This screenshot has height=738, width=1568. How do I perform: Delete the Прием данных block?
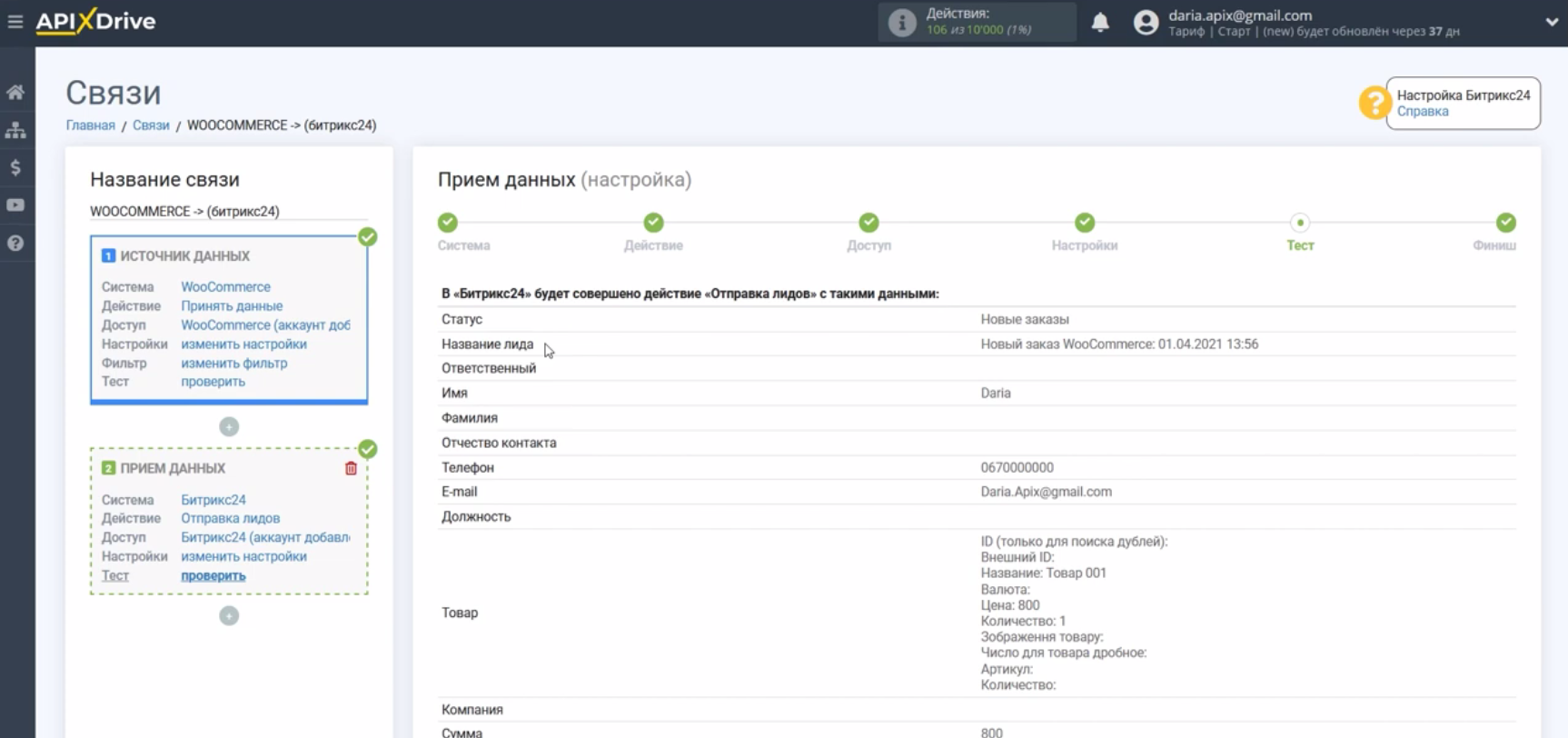[351, 469]
